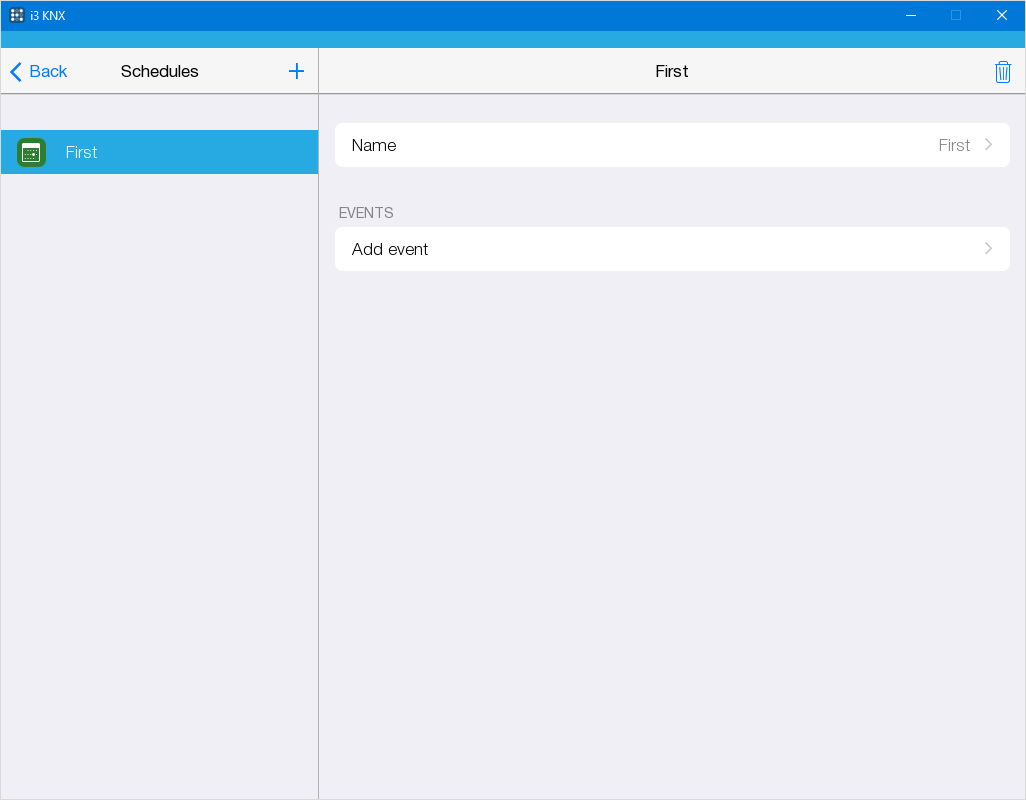Click the green calendar icon beside First
Viewport: 1026px width, 800px height.
click(31, 153)
